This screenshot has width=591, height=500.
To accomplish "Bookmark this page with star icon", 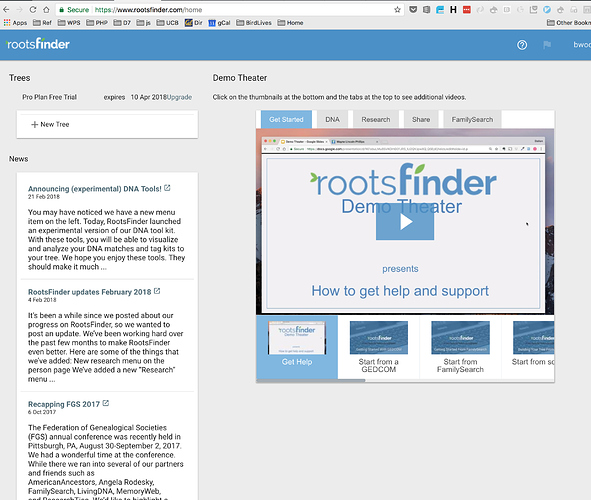I will click(397, 10).
